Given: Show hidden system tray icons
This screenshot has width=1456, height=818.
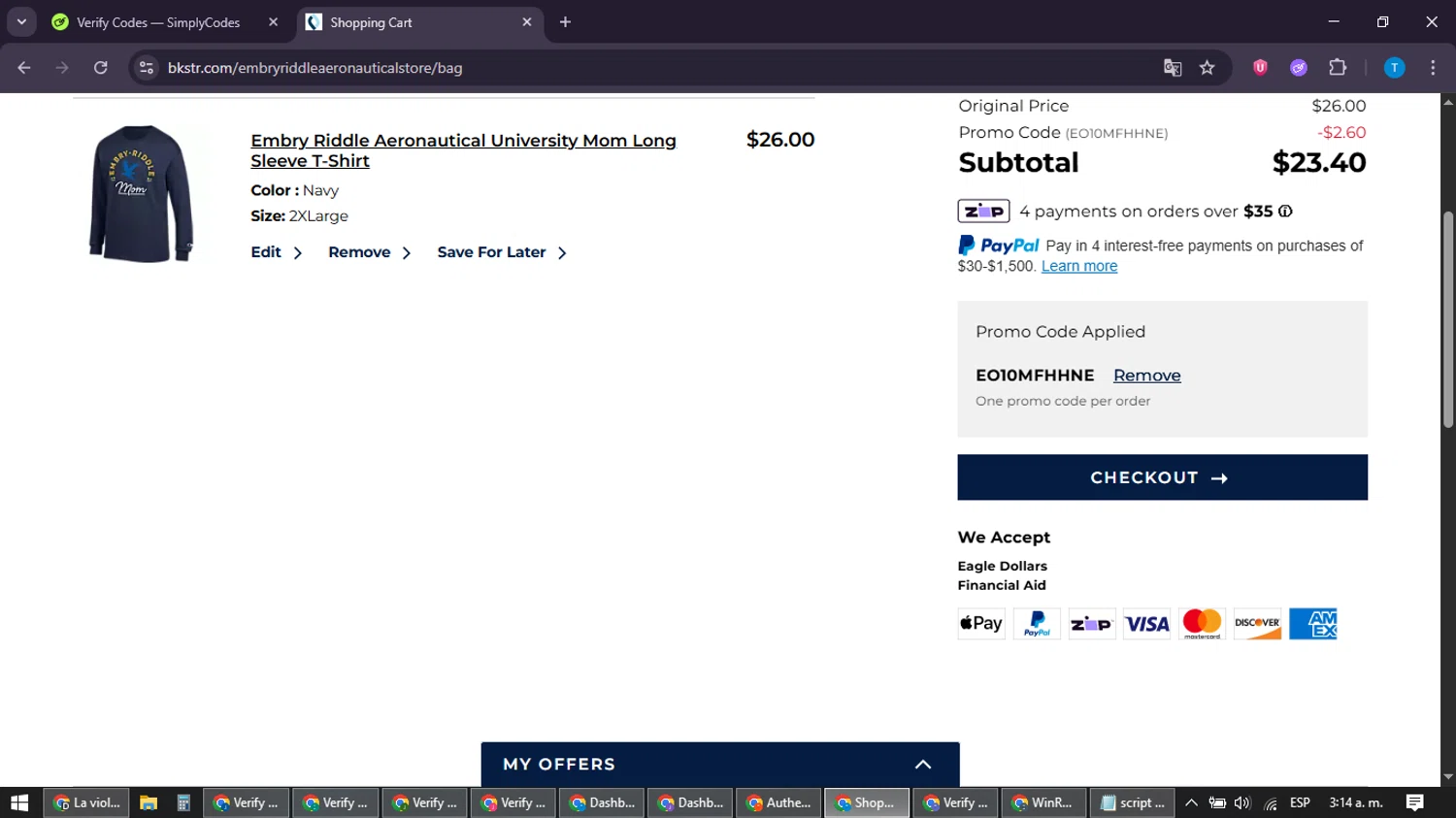Looking at the screenshot, I should 1191,802.
